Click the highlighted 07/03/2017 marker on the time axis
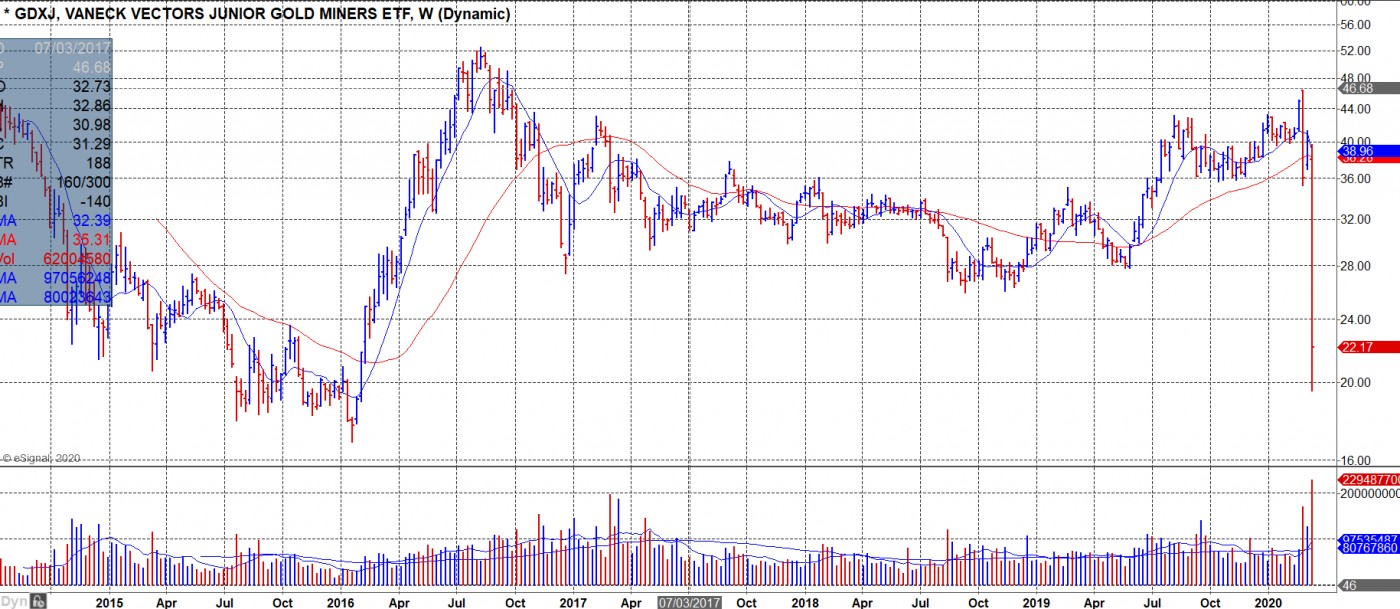This screenshot has height=609, width=1400. [x=689, y=603]
